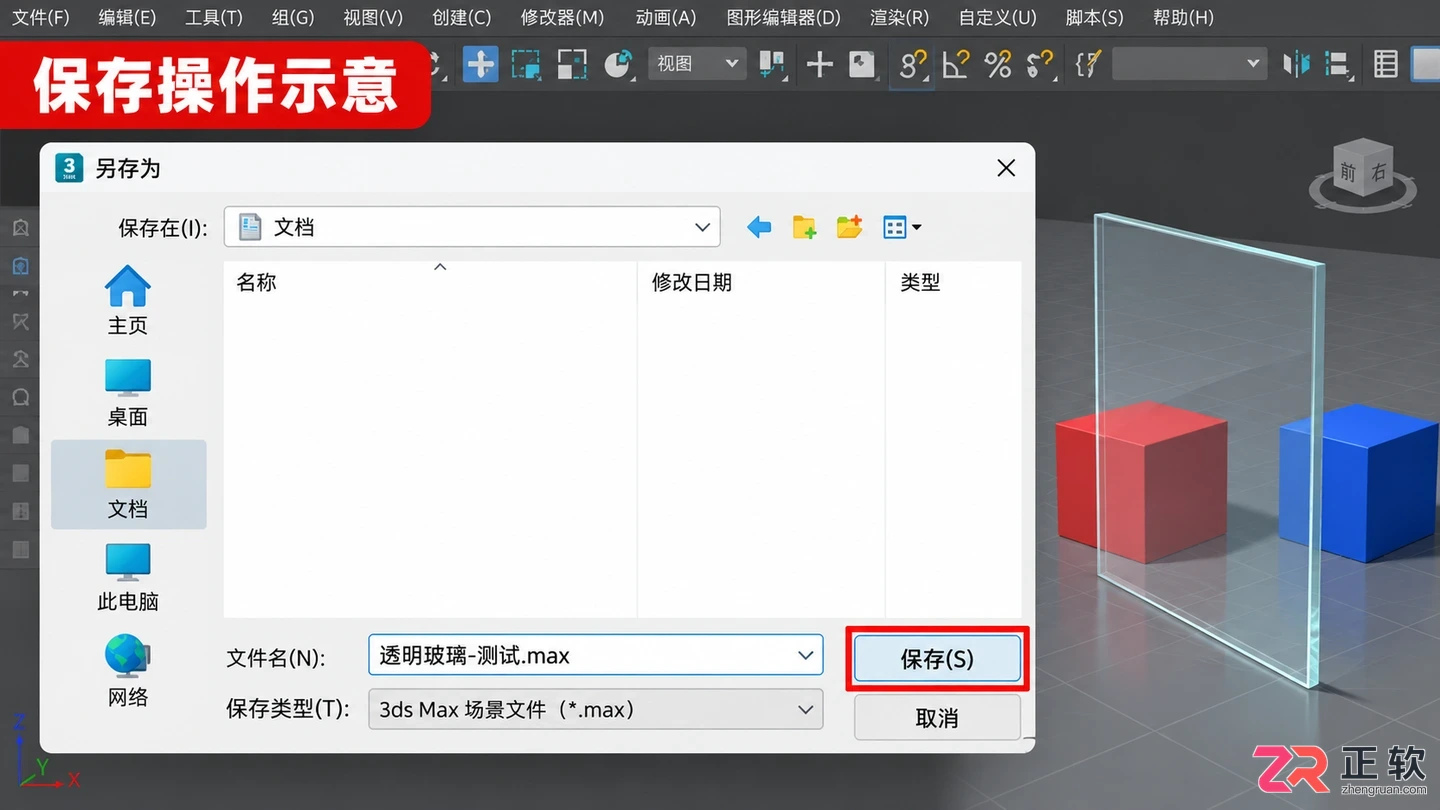Click the Create New Folder icon
The width and height of the screenshot is (1440, 810).
pos(849,228)
